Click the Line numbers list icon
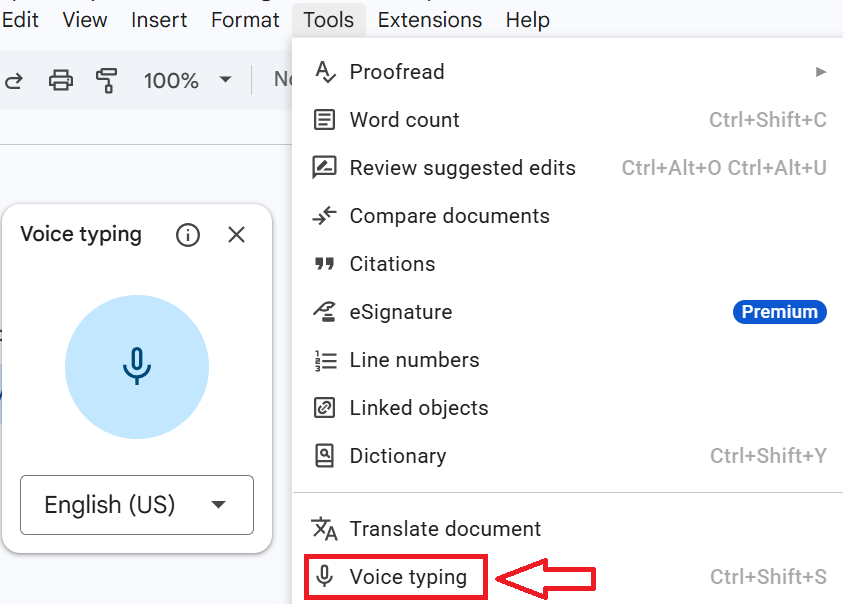 (325, 360)
